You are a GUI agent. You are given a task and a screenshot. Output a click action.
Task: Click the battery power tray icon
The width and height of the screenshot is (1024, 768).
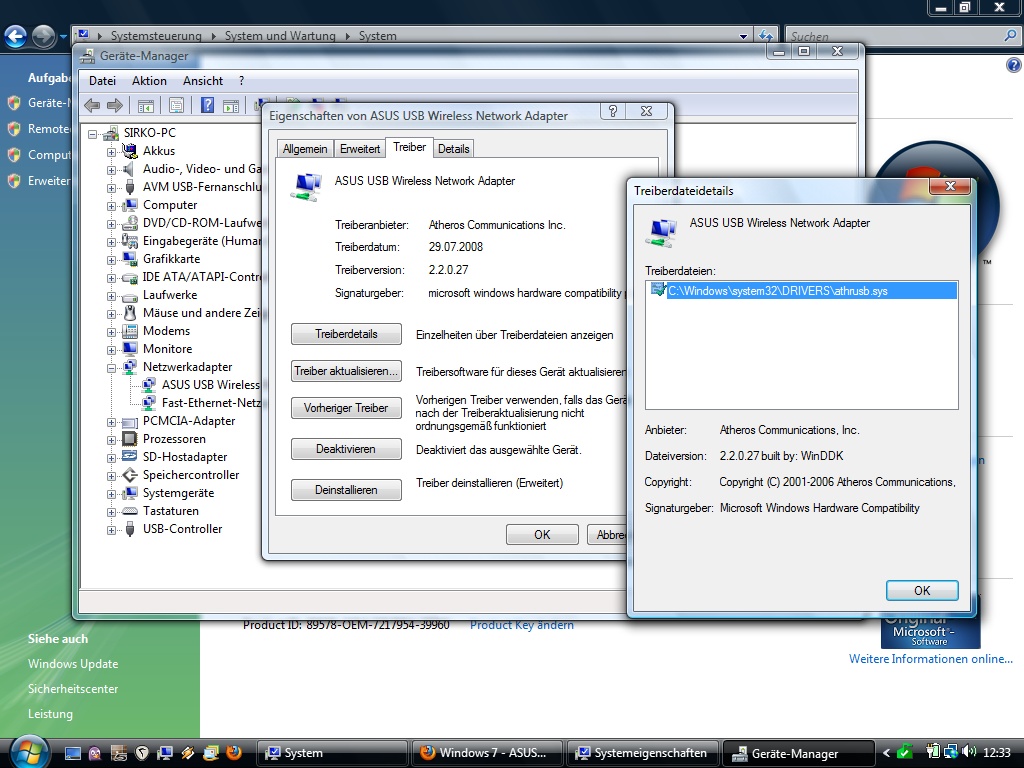click(x=933, y=752)
